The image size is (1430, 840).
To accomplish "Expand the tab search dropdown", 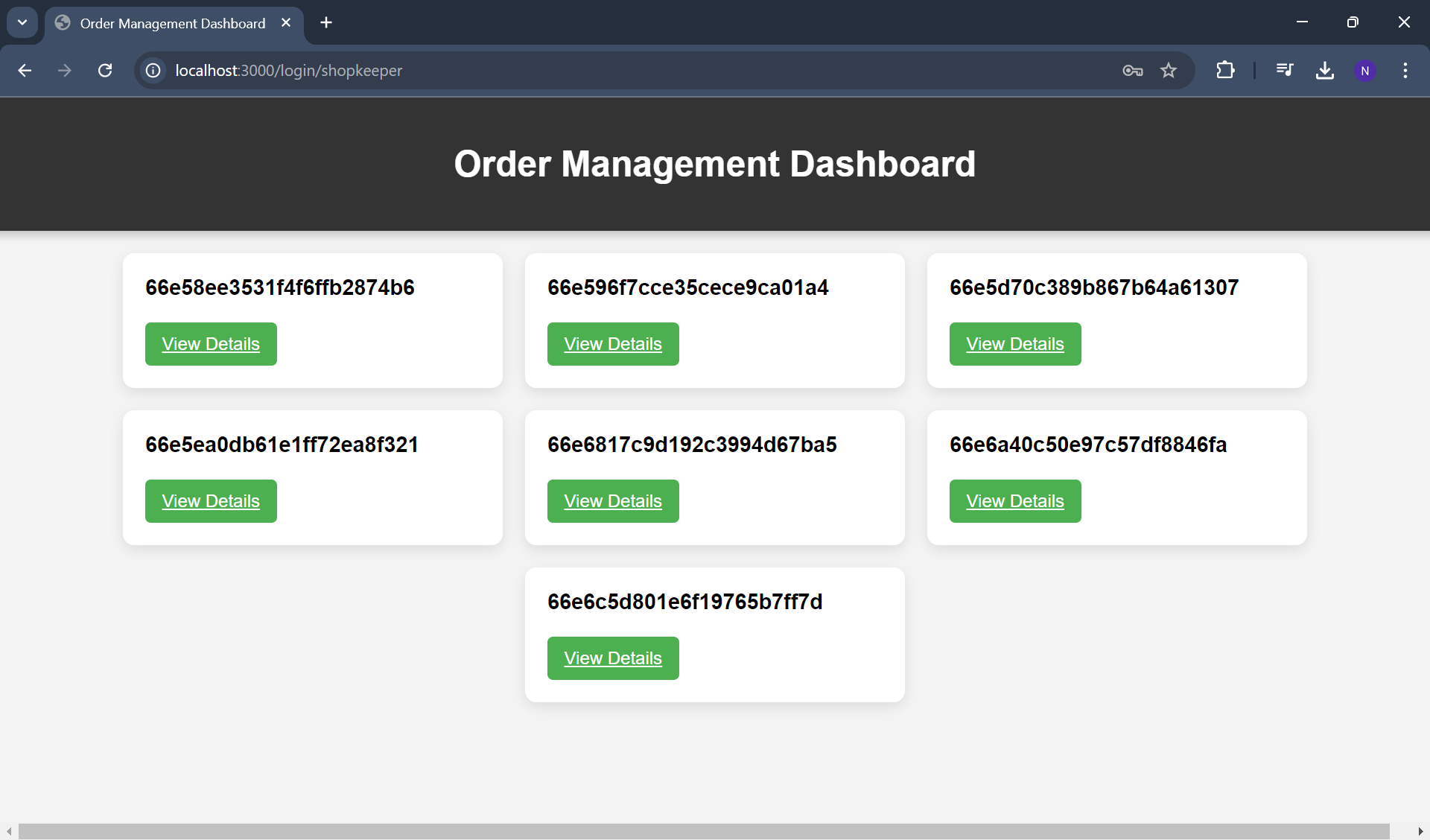I will pos(22,22).
